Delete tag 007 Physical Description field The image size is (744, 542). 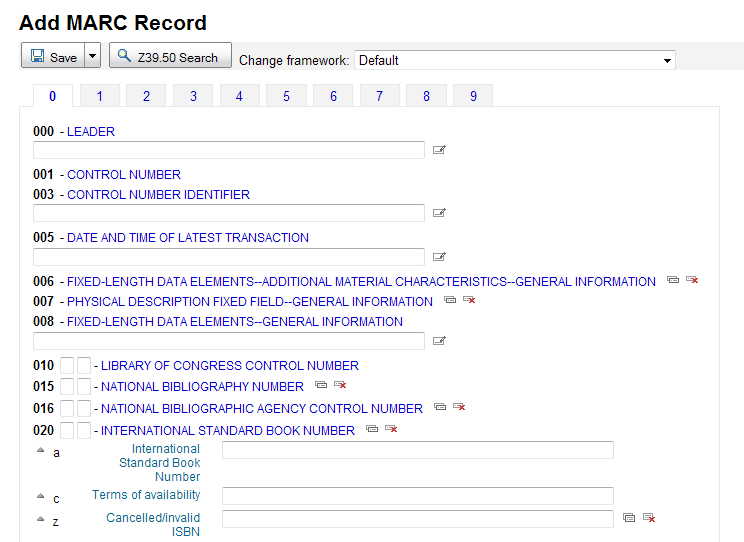[469, 301]
